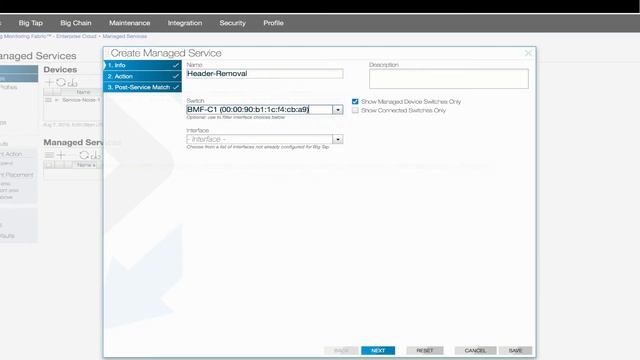This screenshot has width=640, height=360.
Task: Click the RESET button
Action: [424, 350]
